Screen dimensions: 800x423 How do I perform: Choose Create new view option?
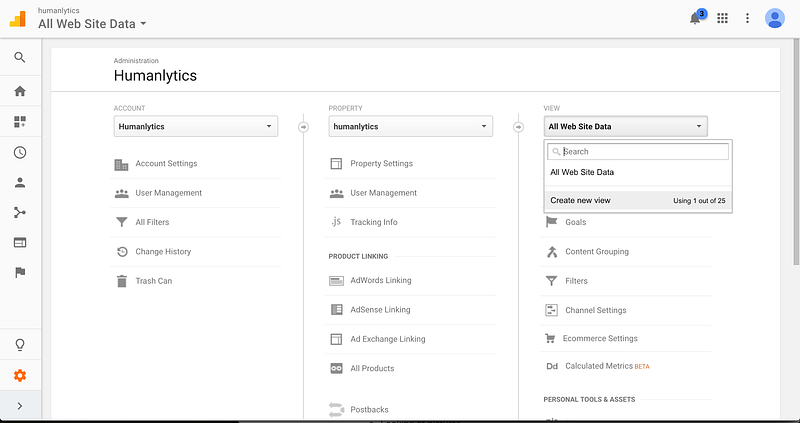click(638, 201)
